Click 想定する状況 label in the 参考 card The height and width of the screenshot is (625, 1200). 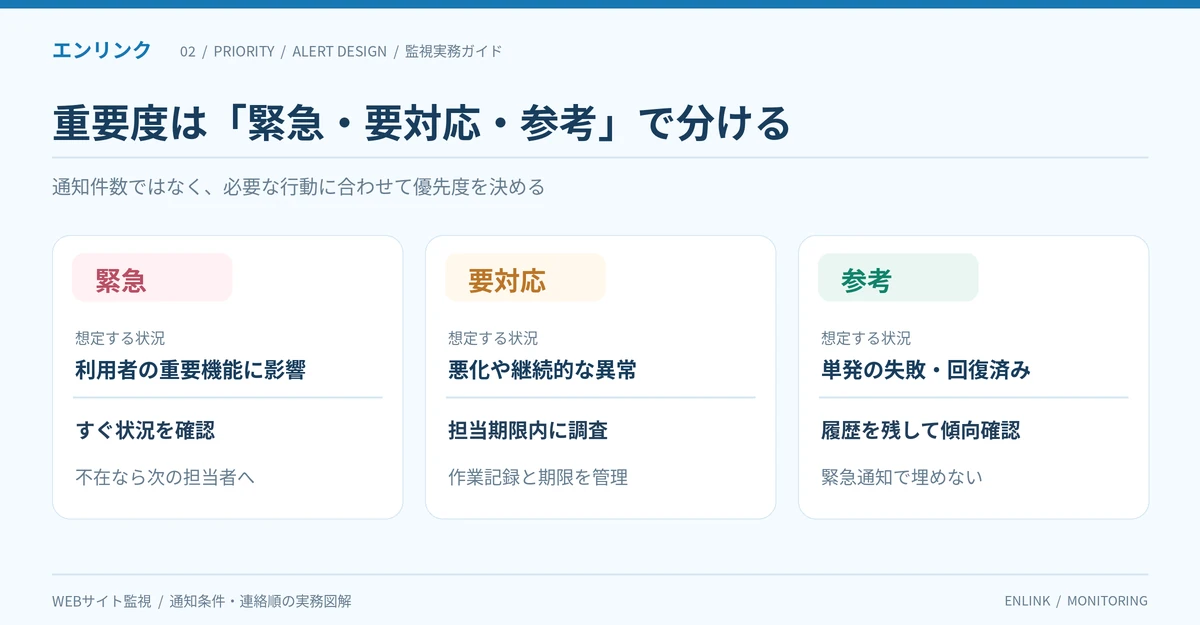click(x=866, y=338)
